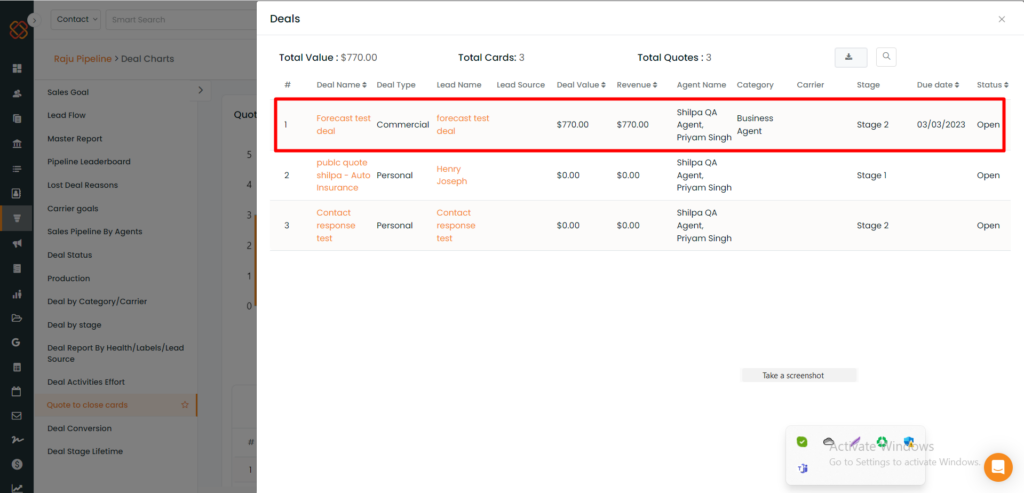Click the dollar coin icon in sidebar
1024x493 pixels.
[x=17, y=464]
